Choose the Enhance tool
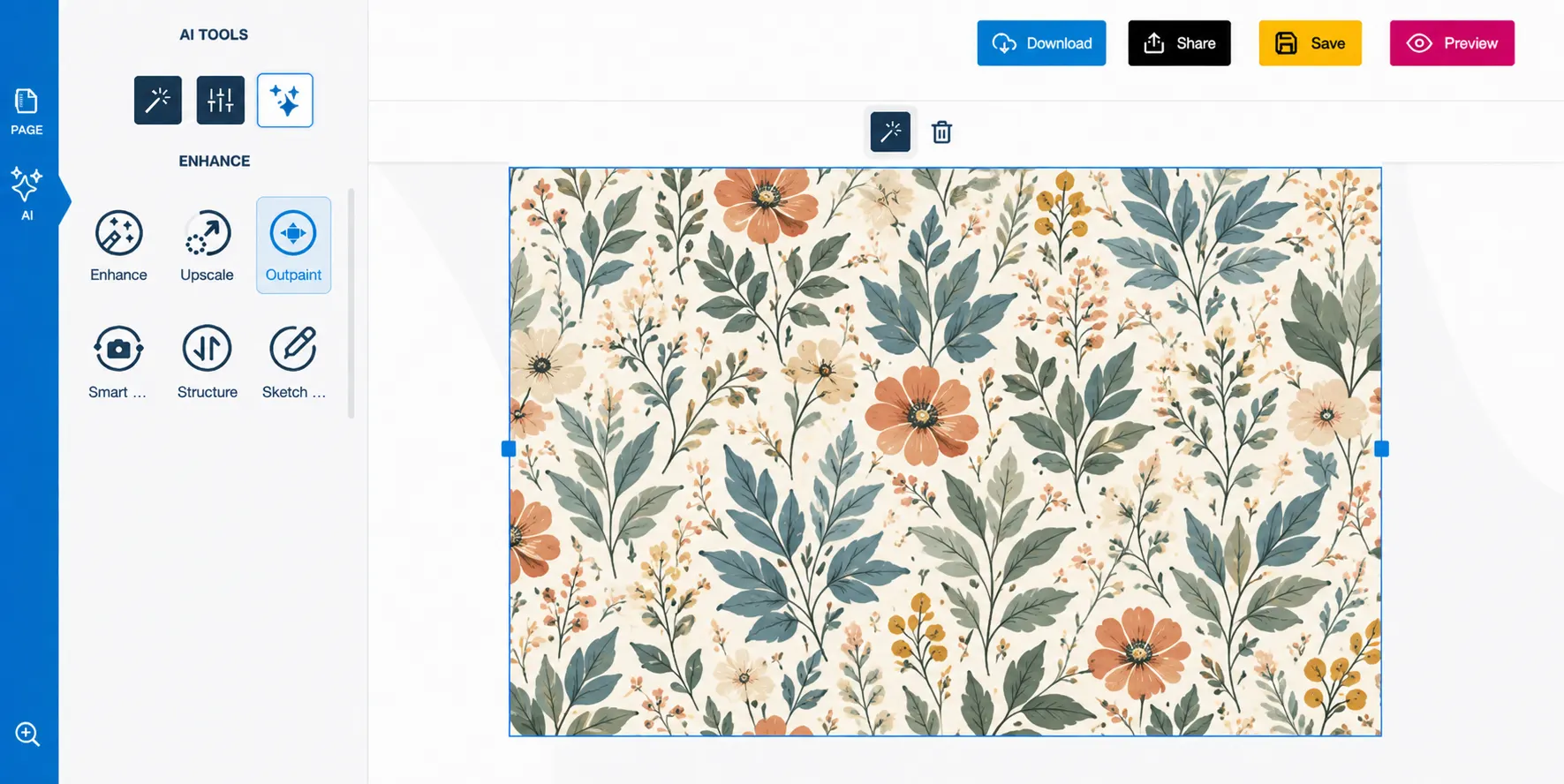This screenshot has height=784, width=1564. tap(118, 245)
